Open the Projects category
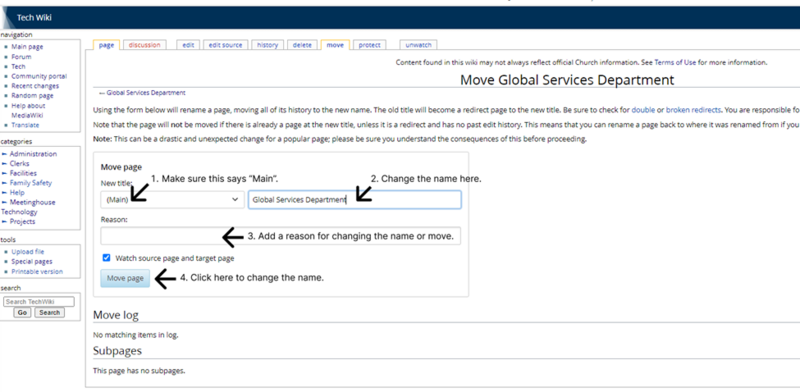This screenshot has height=392, width=800. coord(22,222)
